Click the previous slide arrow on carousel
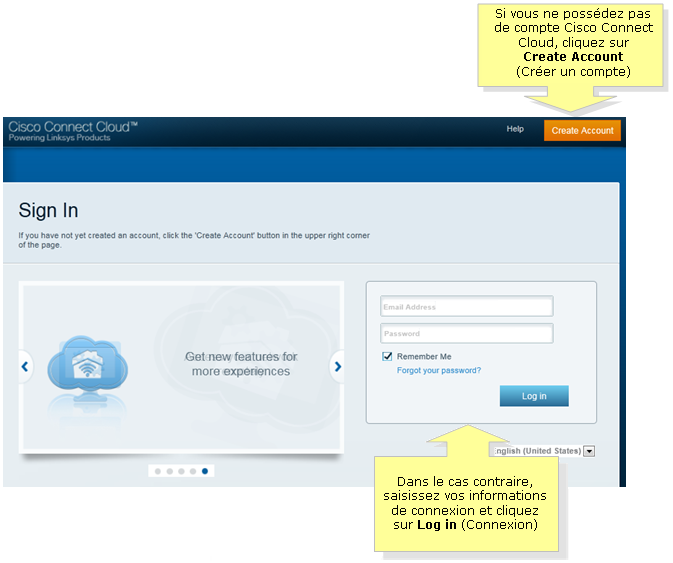673x563 pixels. click(25, 367)
